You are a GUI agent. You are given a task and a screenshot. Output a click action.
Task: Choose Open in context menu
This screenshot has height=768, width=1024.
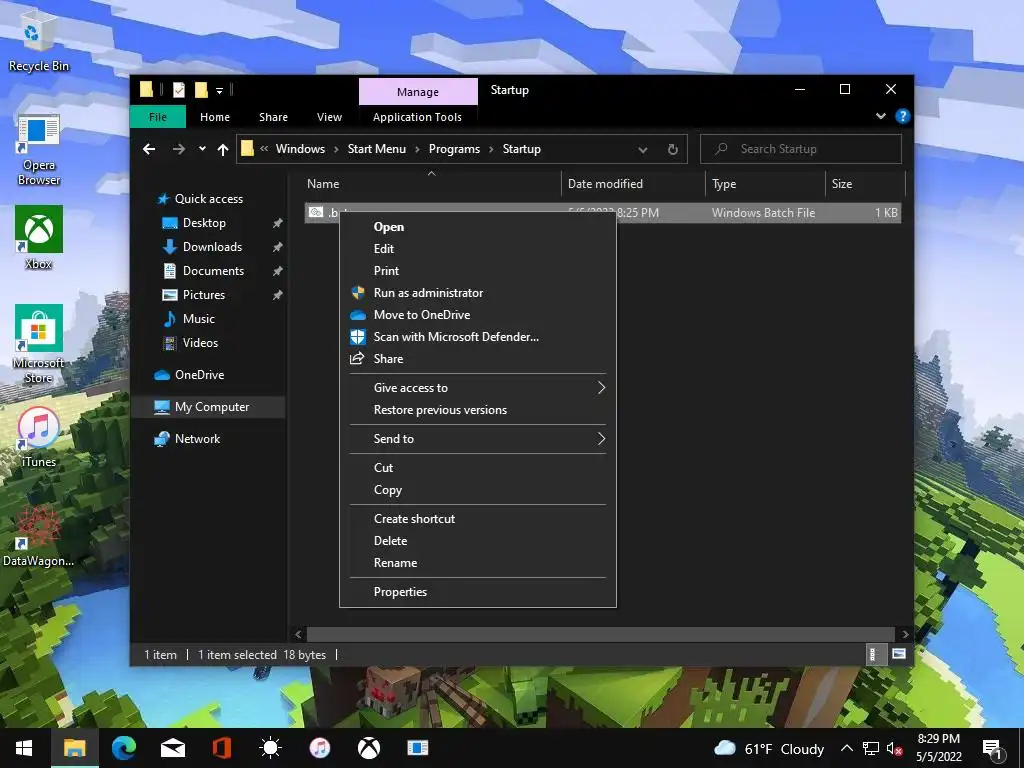click(x=477, y=227)
